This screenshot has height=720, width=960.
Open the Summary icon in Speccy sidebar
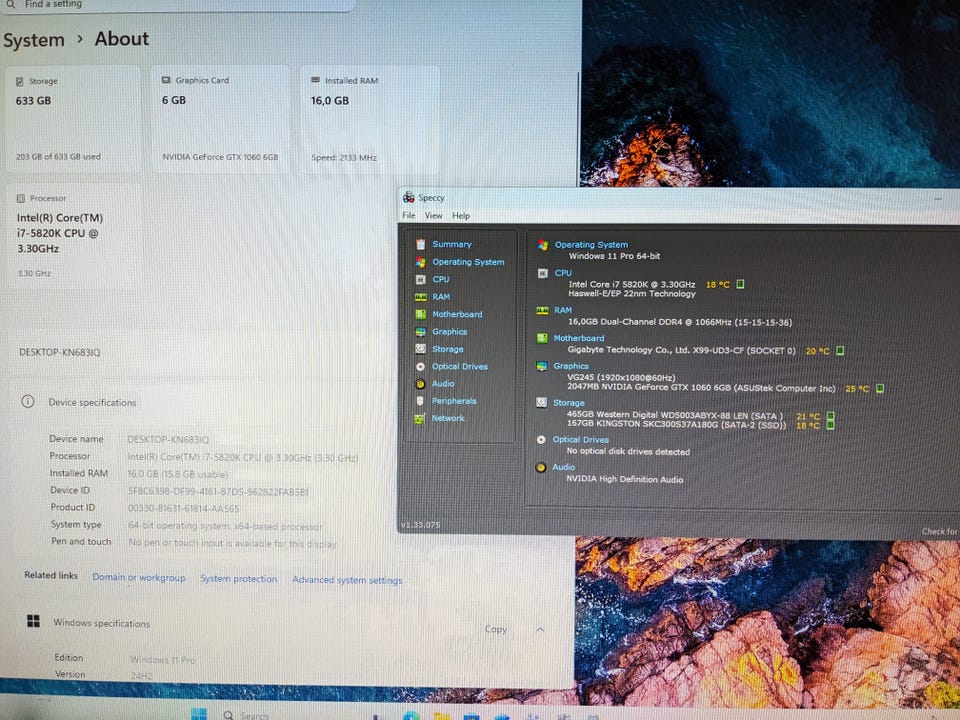421,244
